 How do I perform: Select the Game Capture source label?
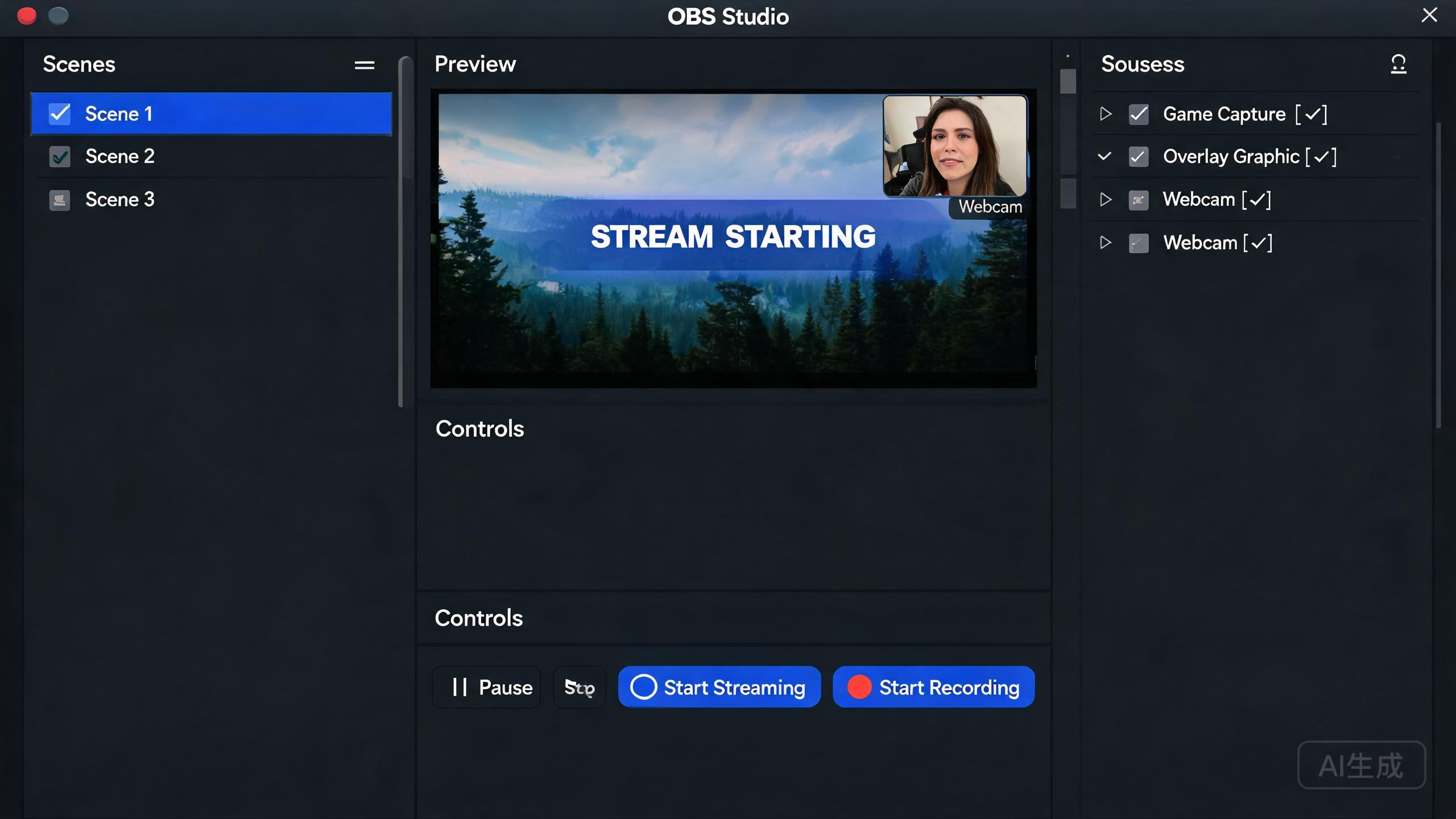pos(1224,114)
